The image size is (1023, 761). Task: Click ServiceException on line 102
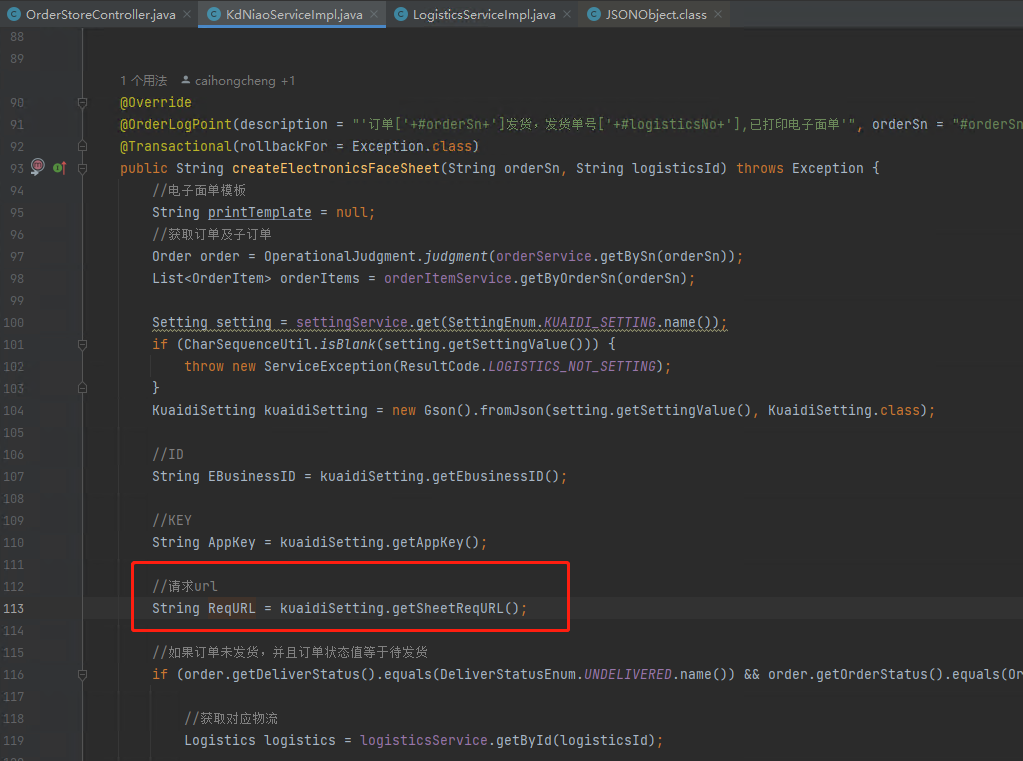coord(328,366)
